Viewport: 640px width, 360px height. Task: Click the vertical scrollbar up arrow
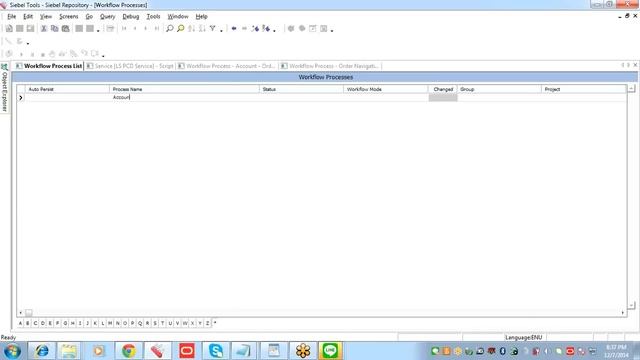click(631, 89)
